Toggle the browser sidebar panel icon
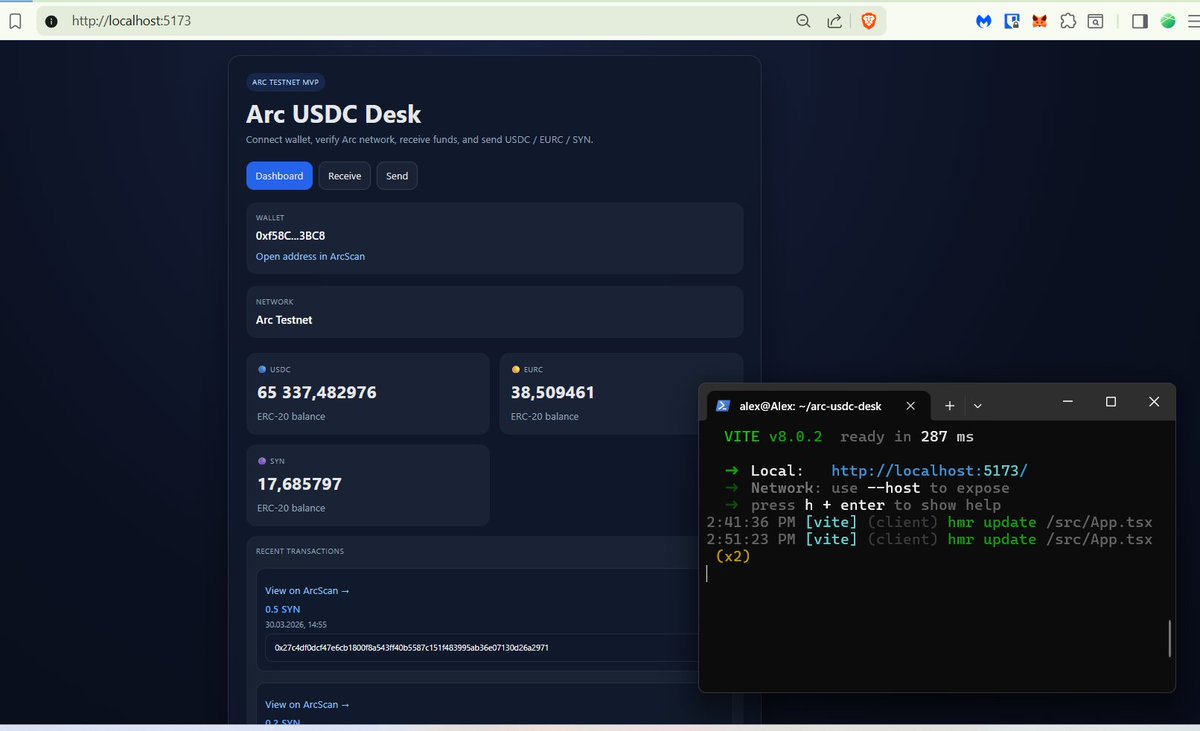1200x731 pixels. click(x=1139, y=21)
